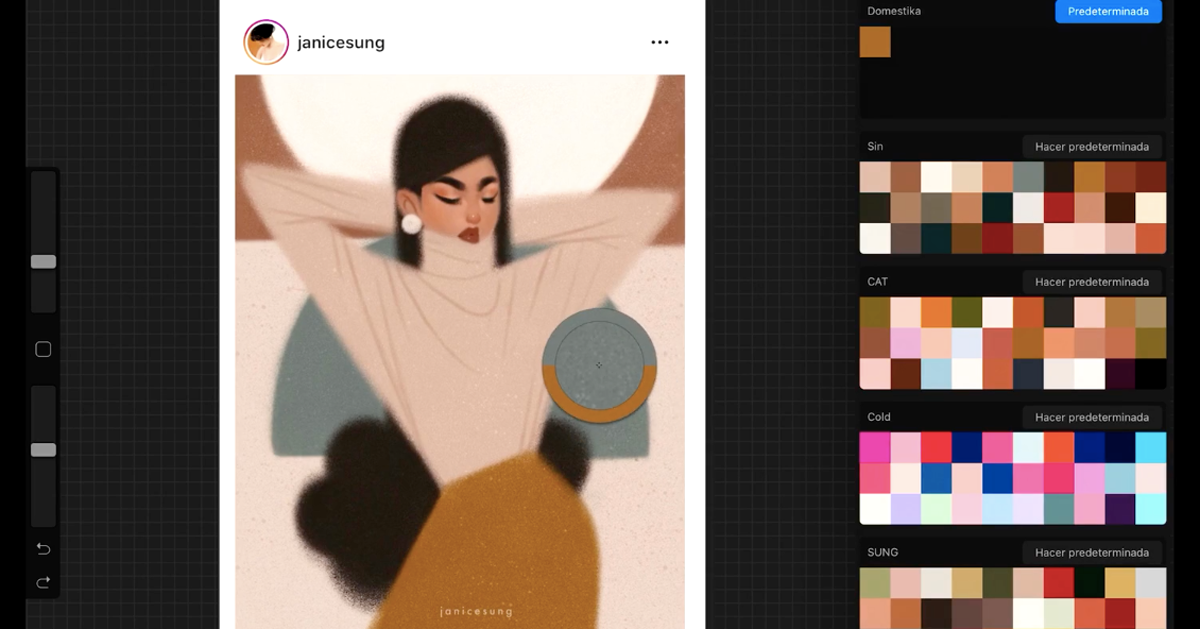Select the SUNG palette title

point(883,552)
